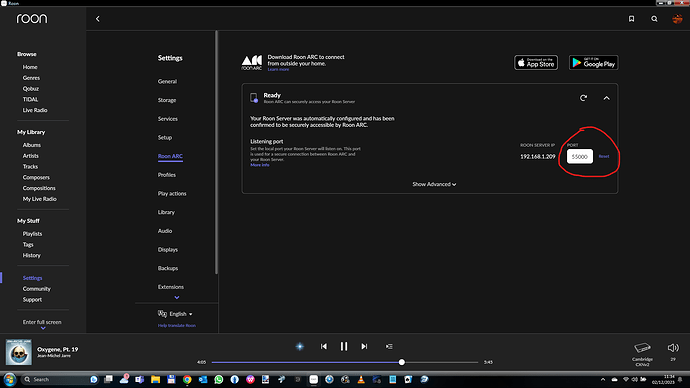This screenshot has width=690, height=388.
Task: Open Tracks in My Library
Action: [x=30, y=167]
